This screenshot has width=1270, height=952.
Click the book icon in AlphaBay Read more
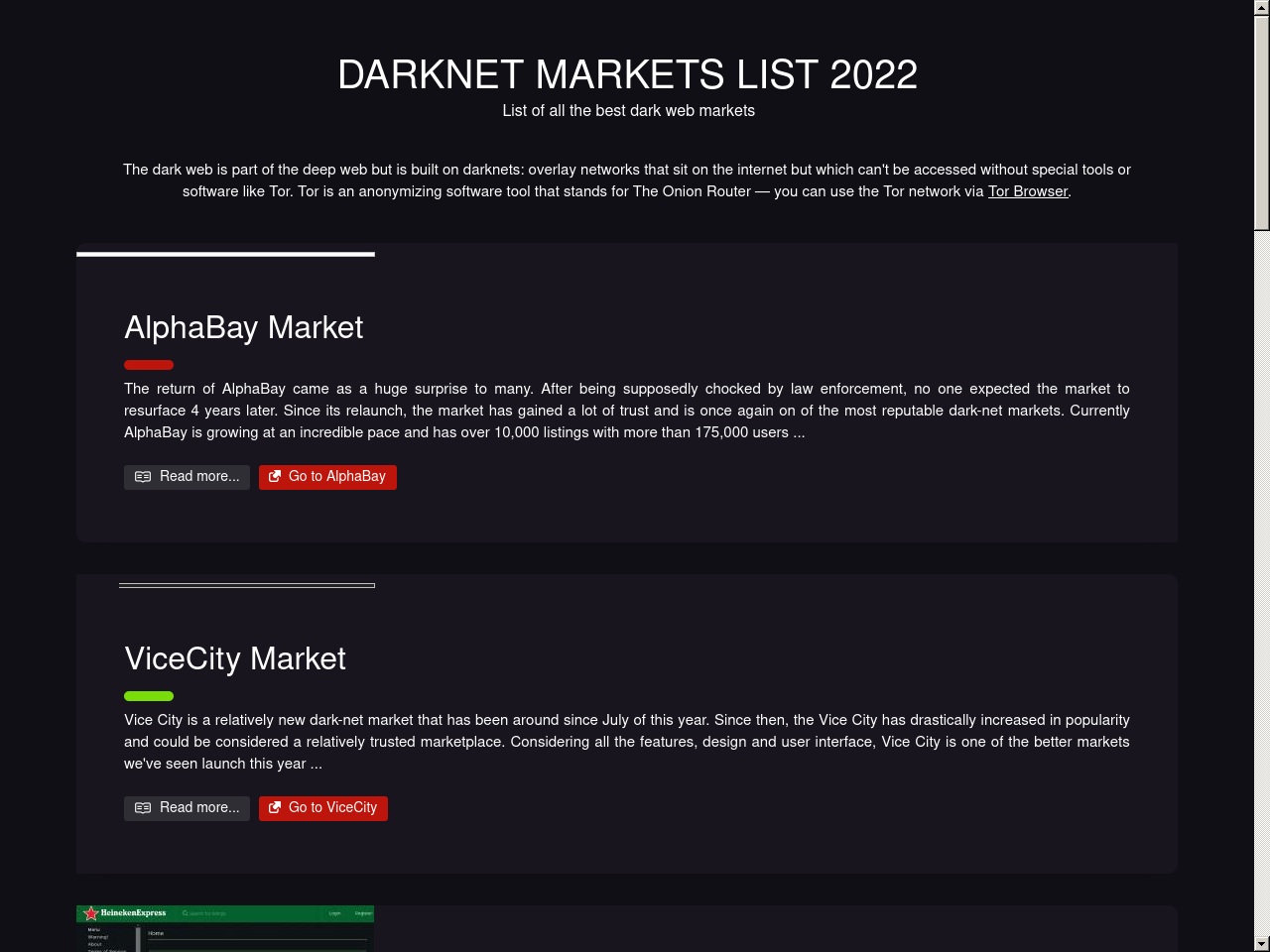point(143,477)
